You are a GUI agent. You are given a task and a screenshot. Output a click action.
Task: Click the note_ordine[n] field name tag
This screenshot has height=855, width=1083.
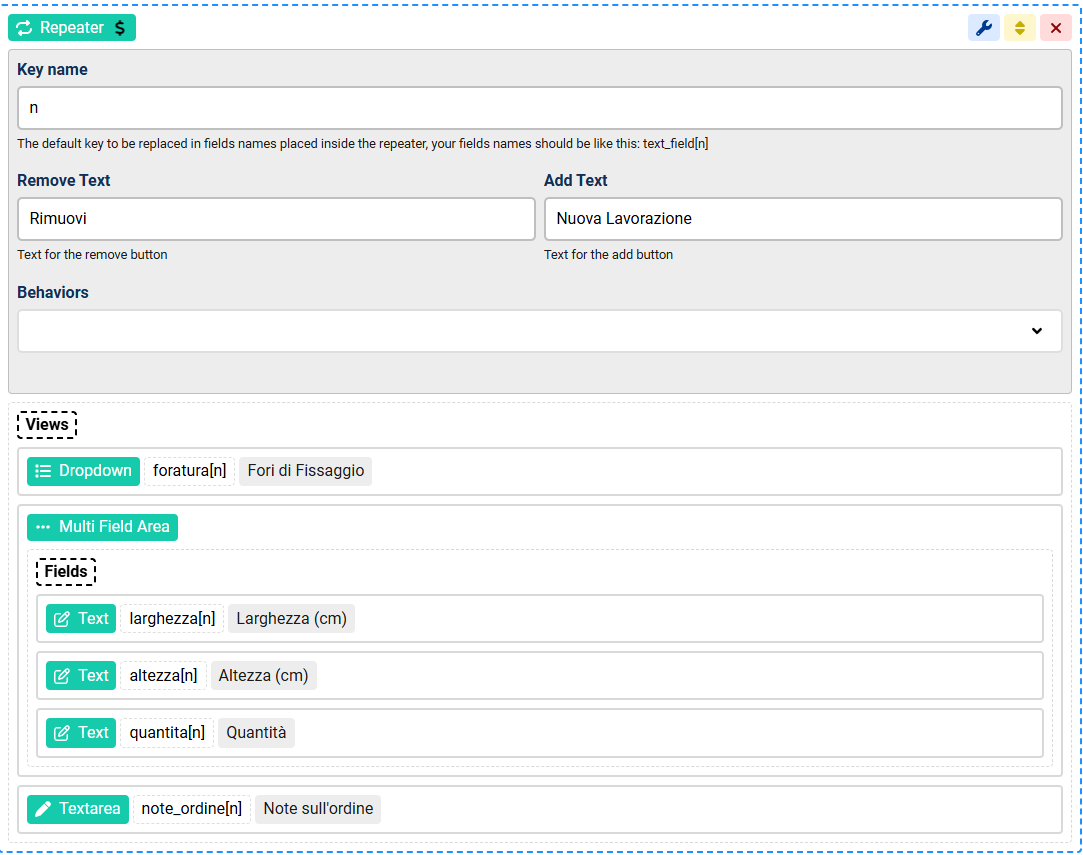point(191,809)
